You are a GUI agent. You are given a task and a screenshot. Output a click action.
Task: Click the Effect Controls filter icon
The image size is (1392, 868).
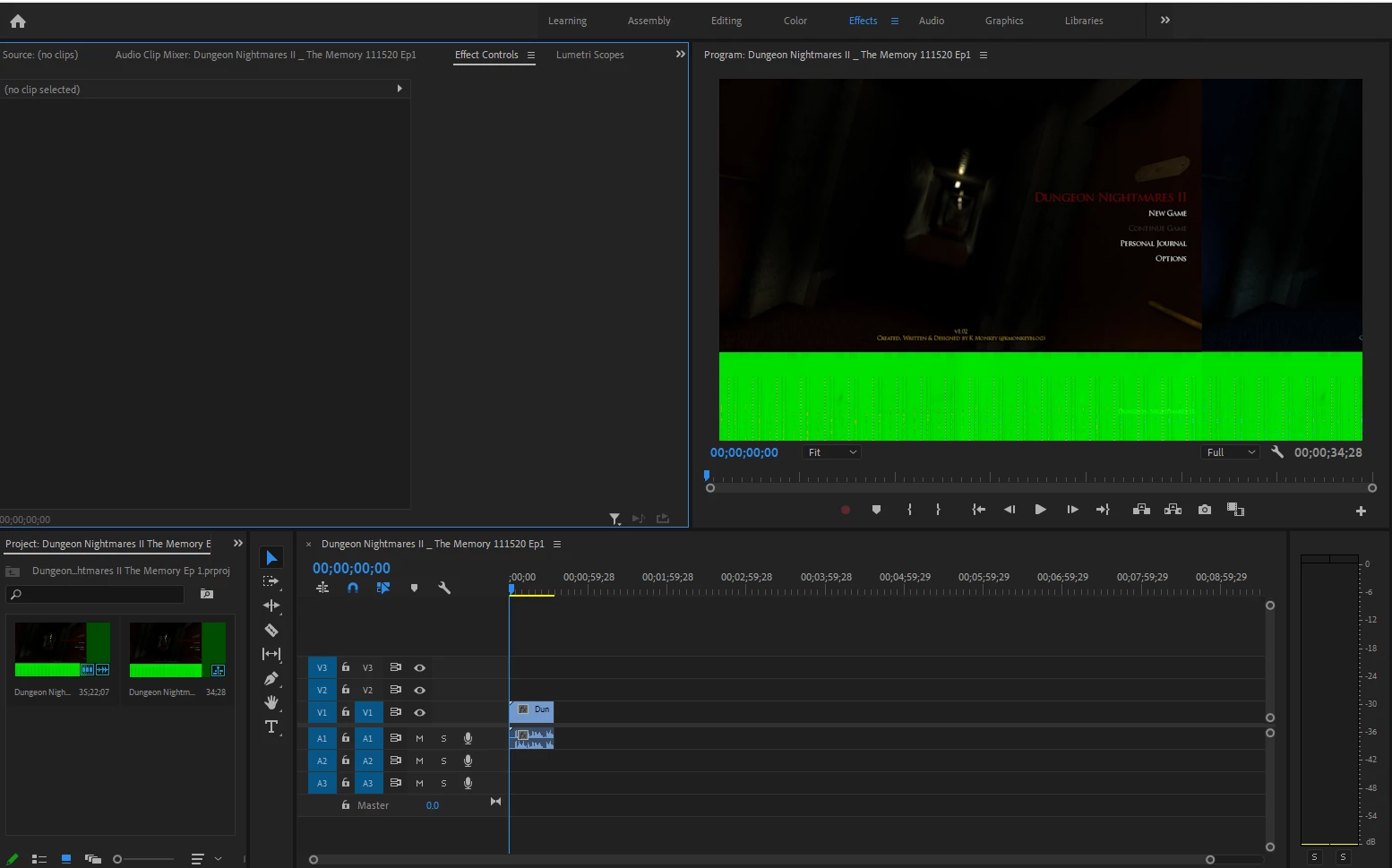pyautogui.click(x=614, y=519)
